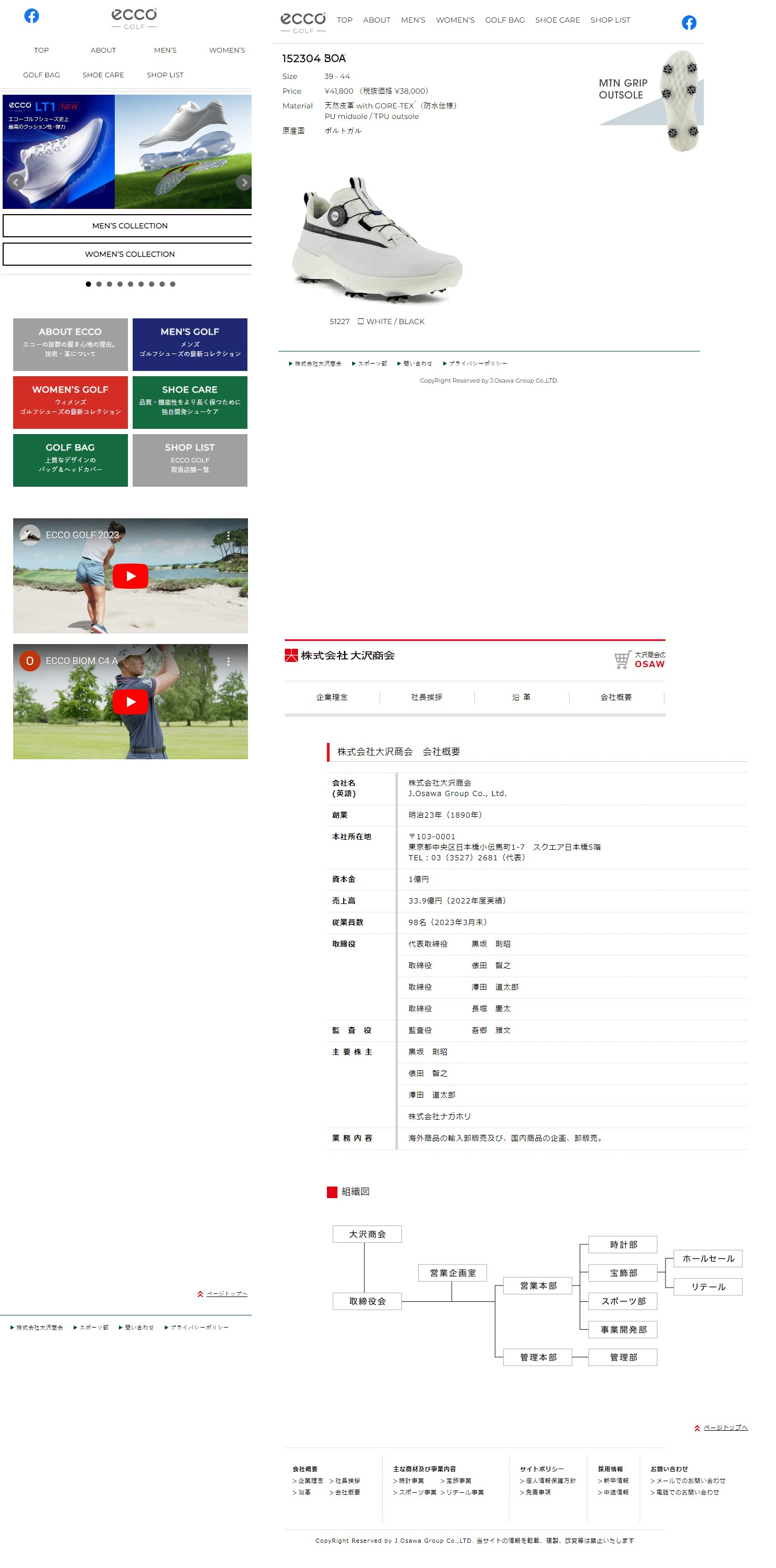Click the channel avatar on the ECCO GOLF 2023 video

(x=30, y=535)
